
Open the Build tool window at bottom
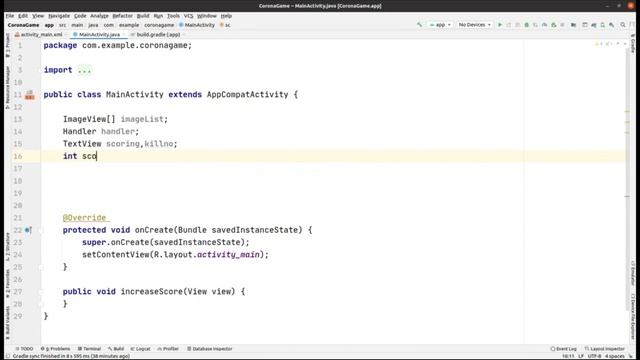(x=116, y=349)
